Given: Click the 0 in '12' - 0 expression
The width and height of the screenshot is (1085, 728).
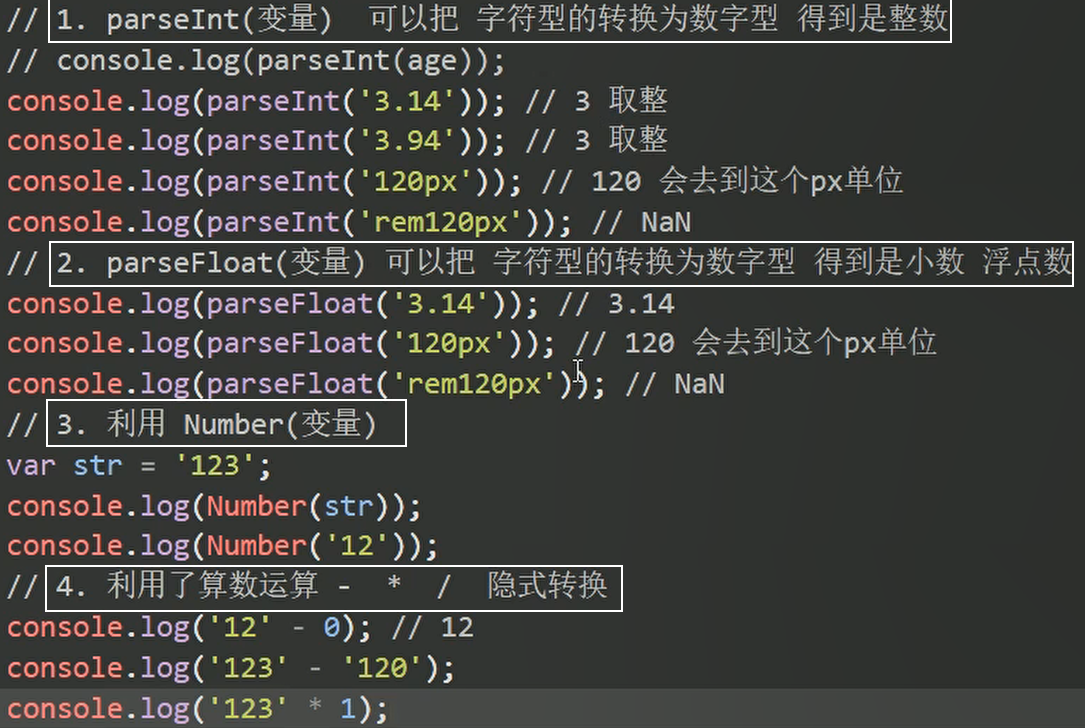Looking at the screenshot, I should coord(331,628).
